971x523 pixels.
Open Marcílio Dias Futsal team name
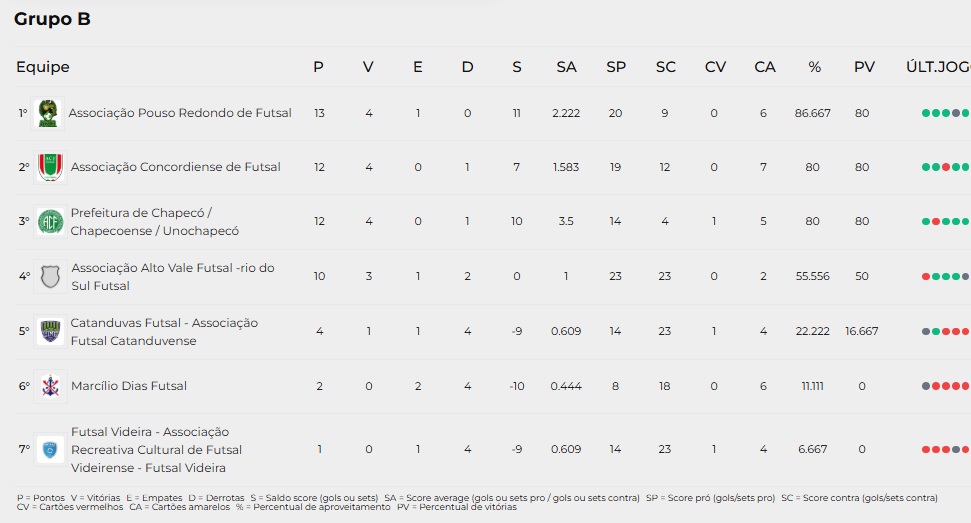[x=129, y=386]
